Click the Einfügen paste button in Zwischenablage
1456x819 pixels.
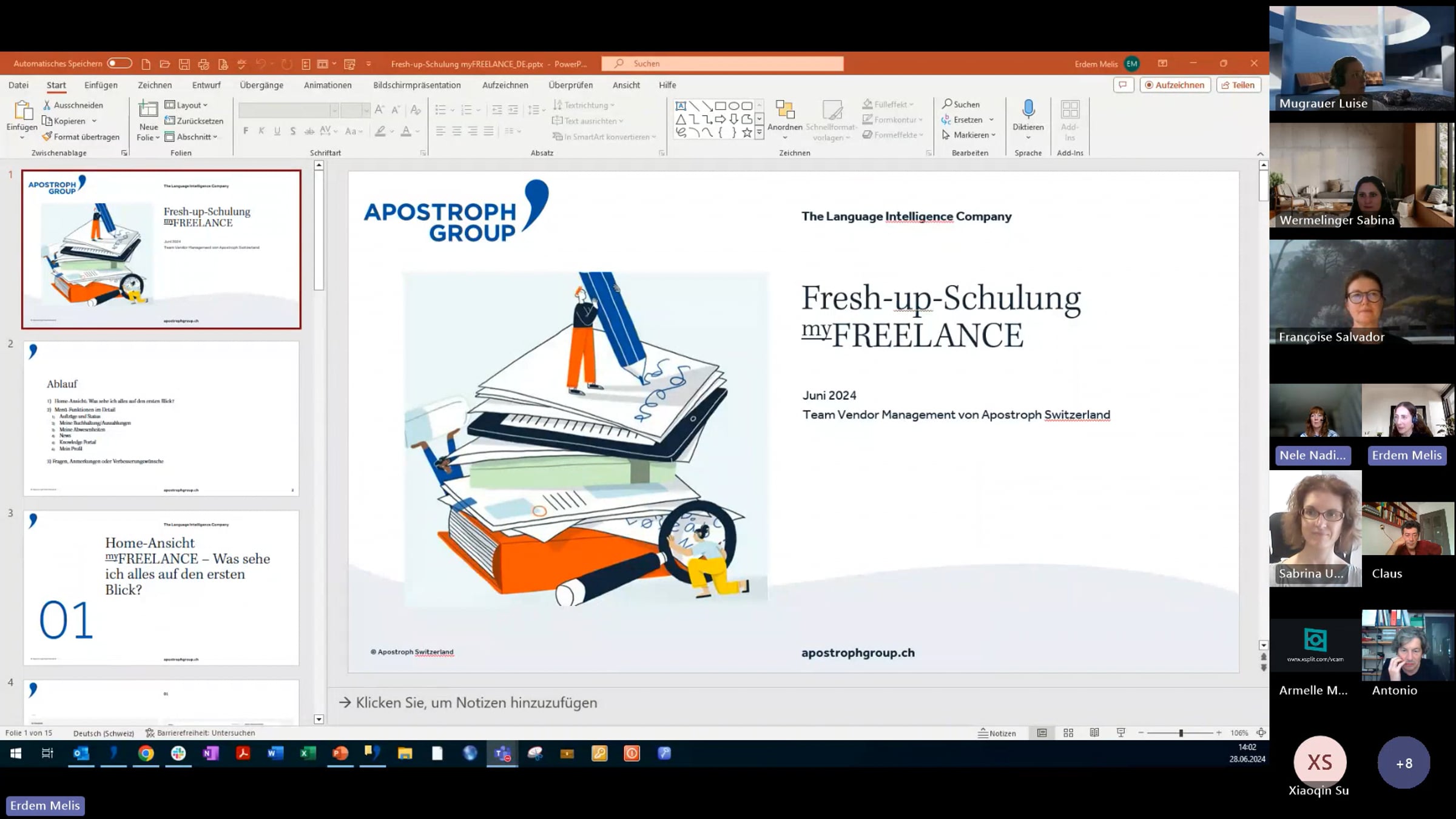[22, 121]
